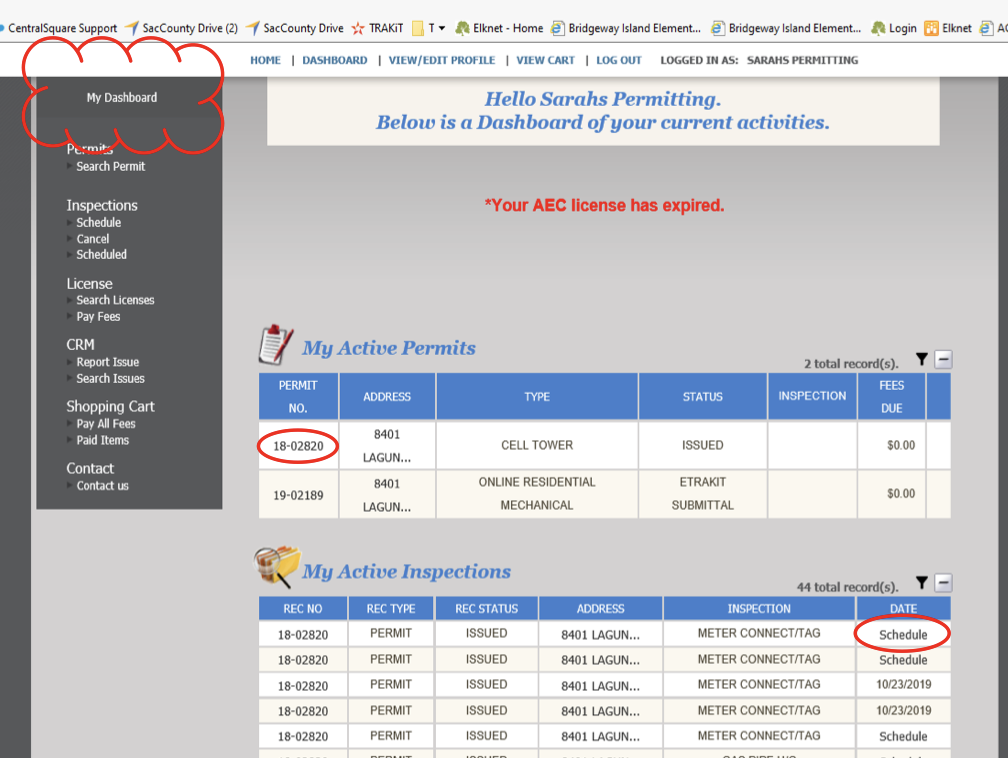Viewport: 1008px width, 758px height.
Task: Select My Dashboard in the sidebar
Action: point(122,98)
